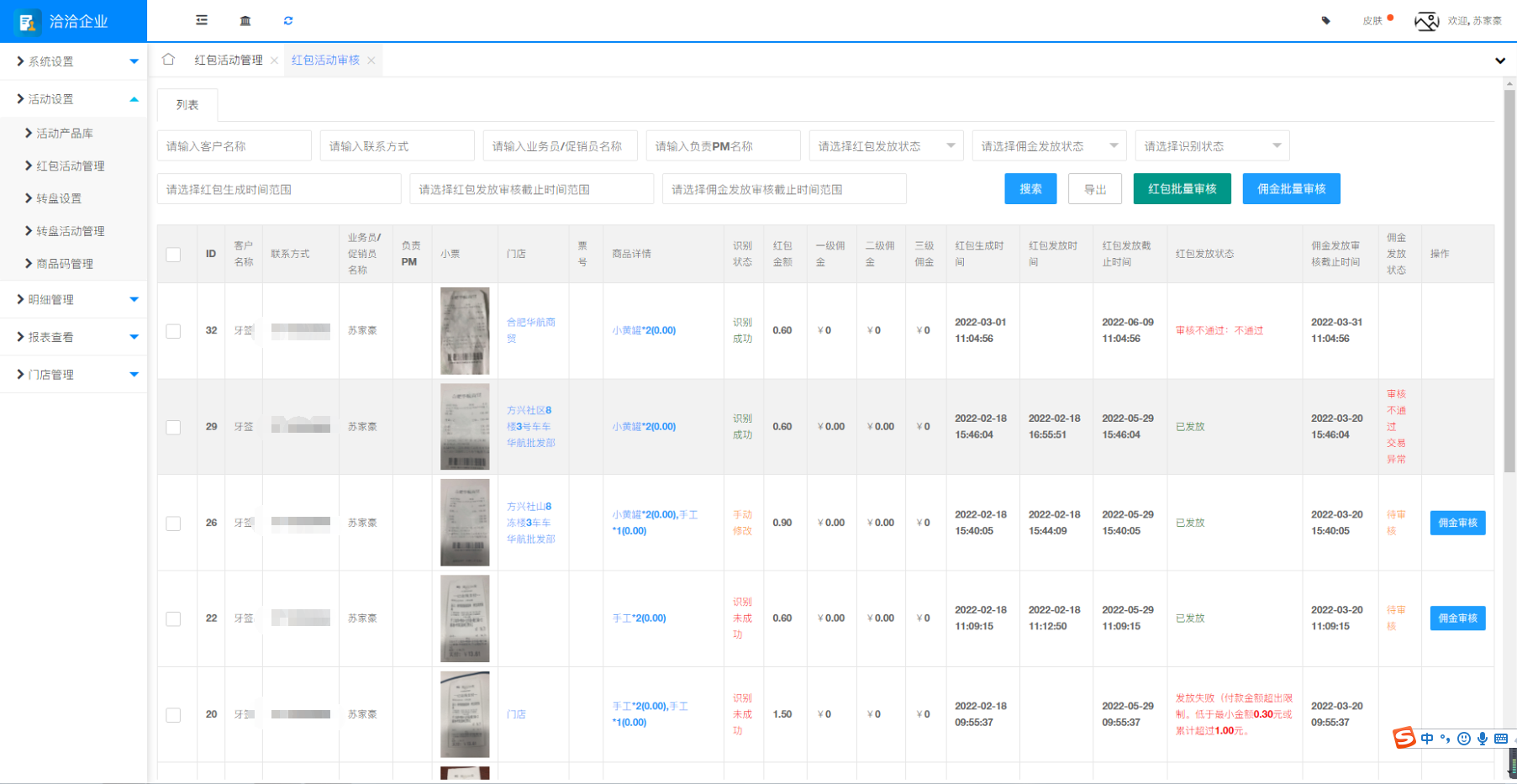Image resolution: width=1517 pixels, height=784 pixels.
Task: Go to home tab icon
Action: click(x=168, y=60)
